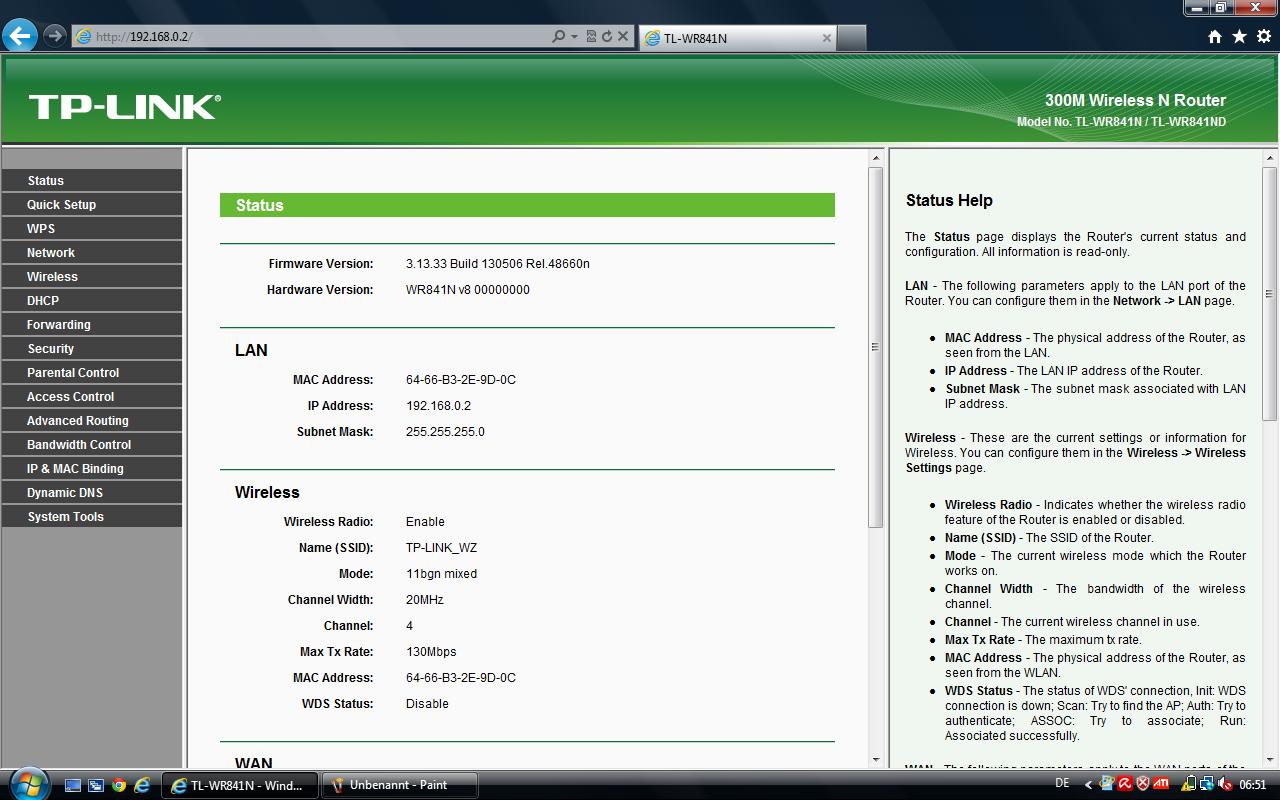Open Parental Control settings

click(92, 372)
